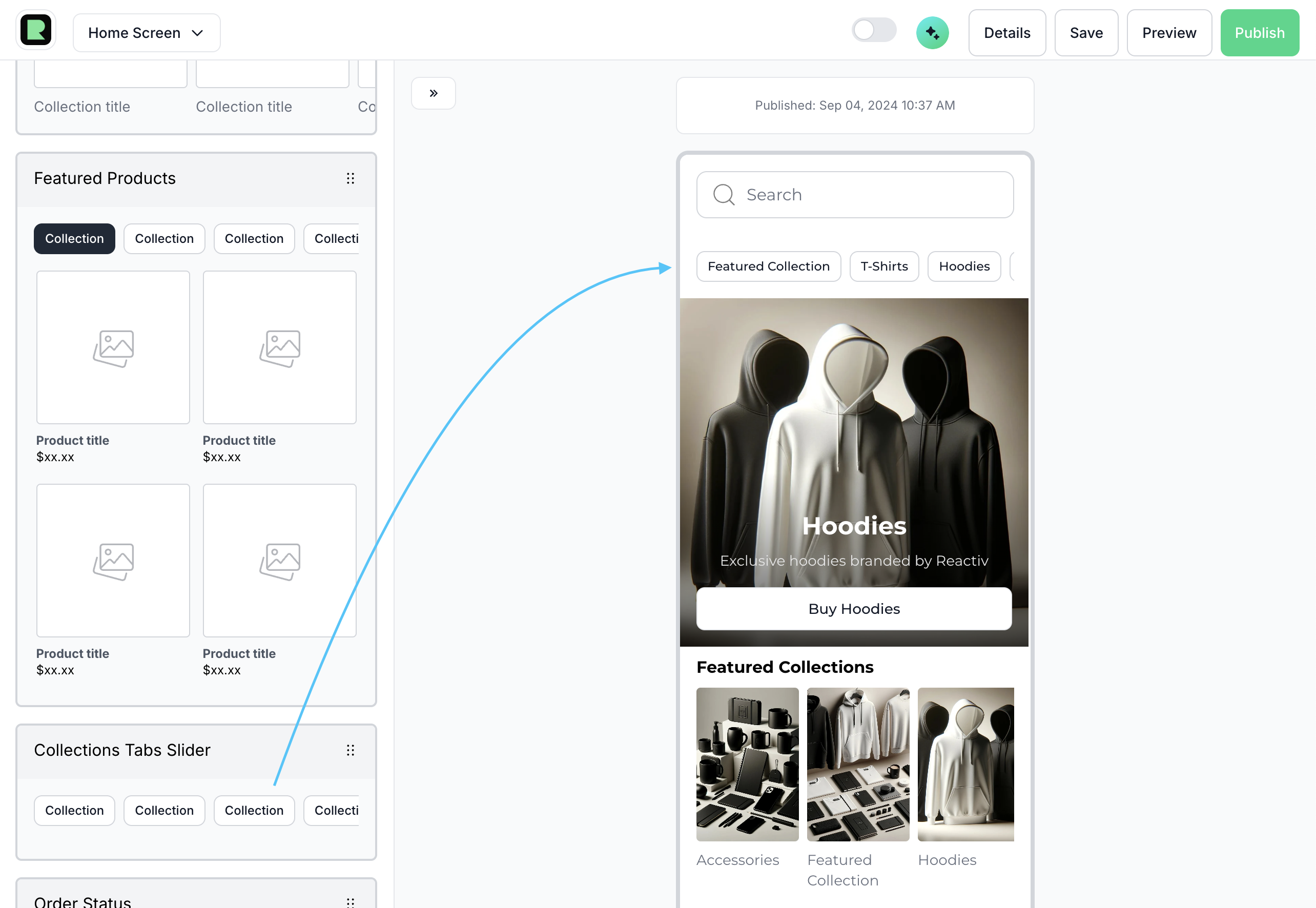Expand the panel with the double-chevron button

(x=434, y=93)
